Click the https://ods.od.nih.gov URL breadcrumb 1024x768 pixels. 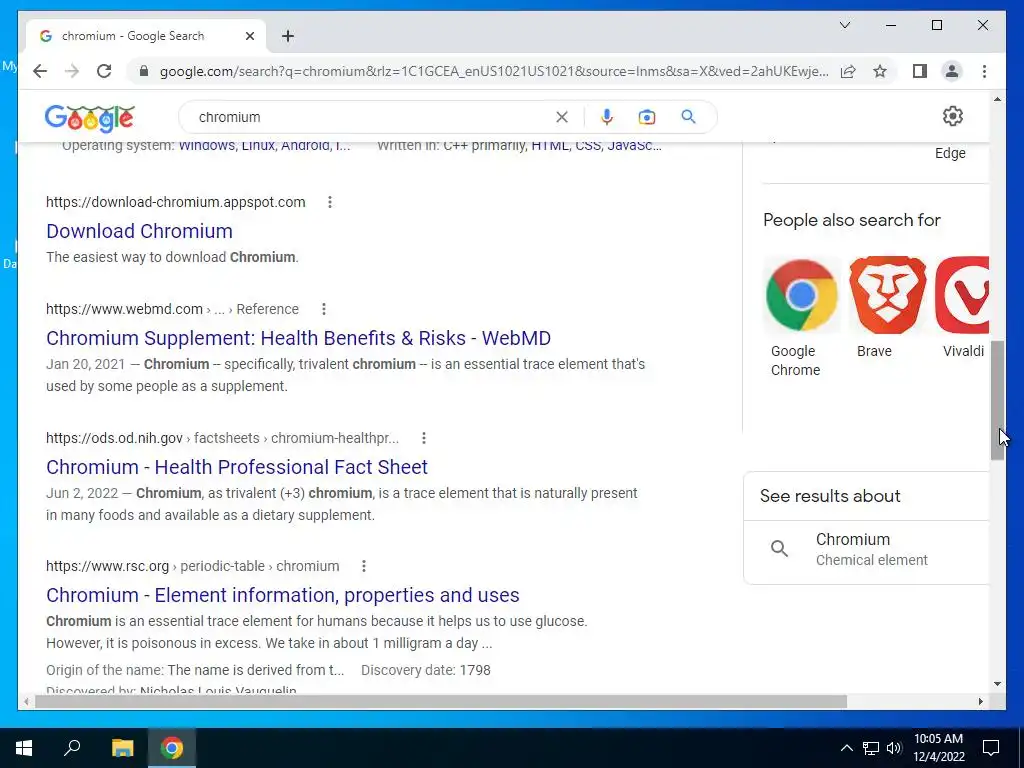coord(222,438)
